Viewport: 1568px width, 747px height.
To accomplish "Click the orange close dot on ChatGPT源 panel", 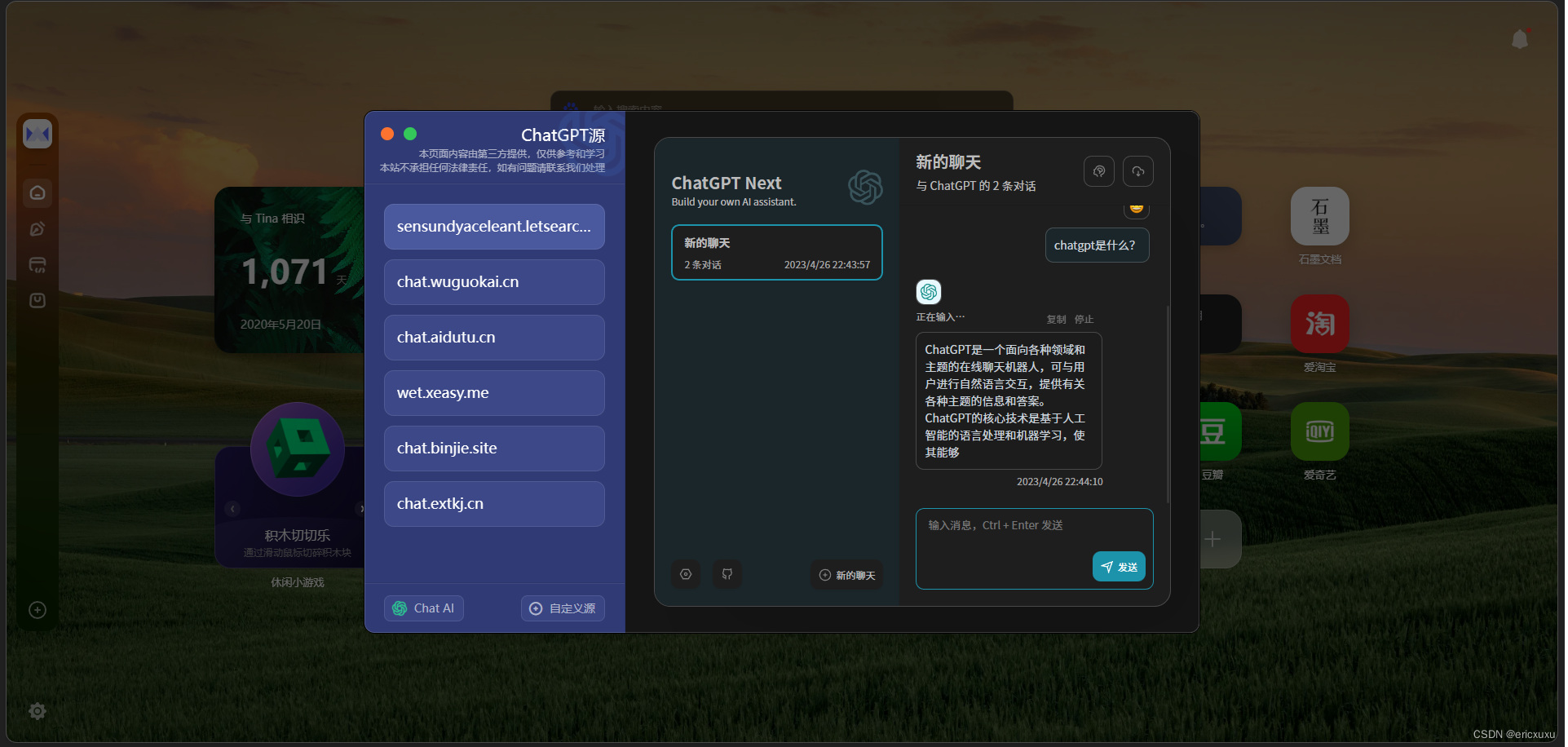I will pos(387,134).
